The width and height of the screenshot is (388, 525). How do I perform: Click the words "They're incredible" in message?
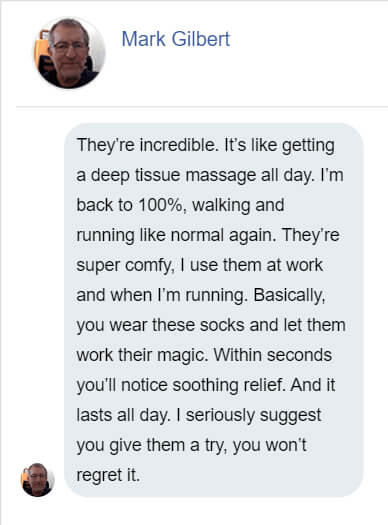pos(147,145)
